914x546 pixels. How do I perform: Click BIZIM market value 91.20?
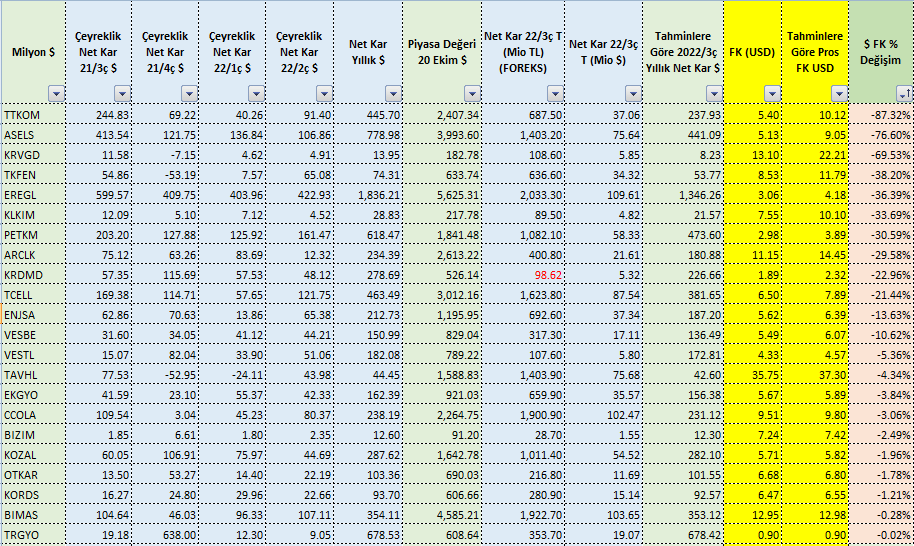pos(442,435)
